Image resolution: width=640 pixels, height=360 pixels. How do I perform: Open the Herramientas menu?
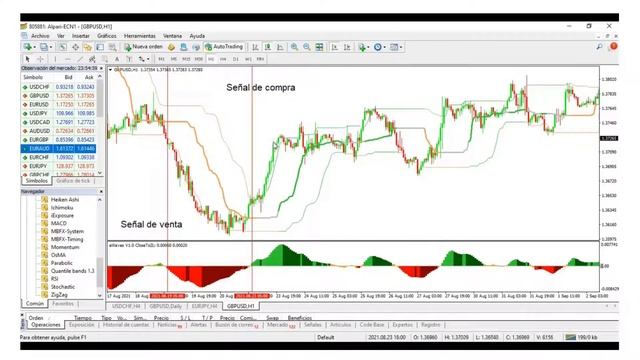(x=140, y=36)
